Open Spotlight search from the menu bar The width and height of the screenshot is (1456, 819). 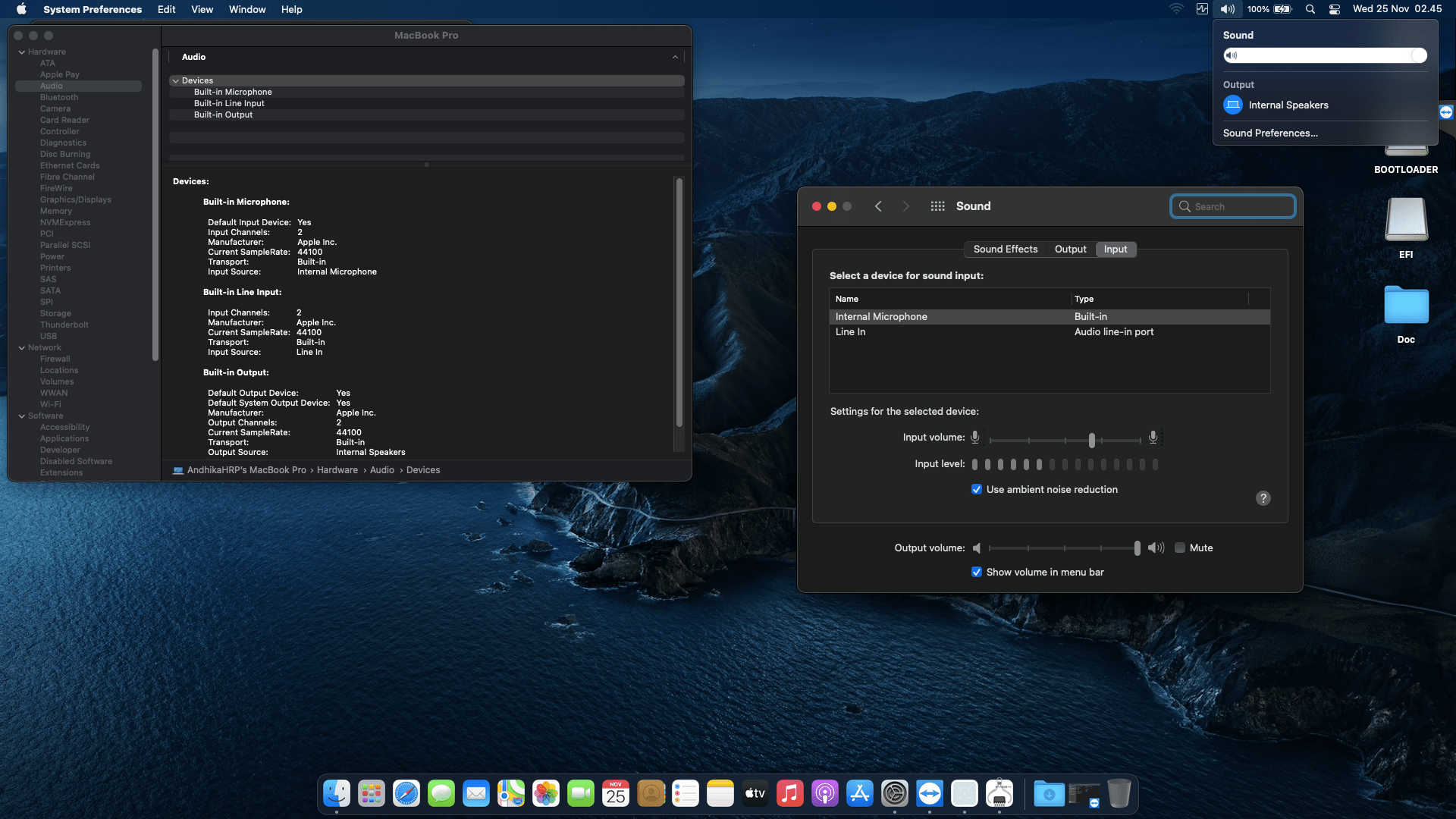click(1310, 9)
